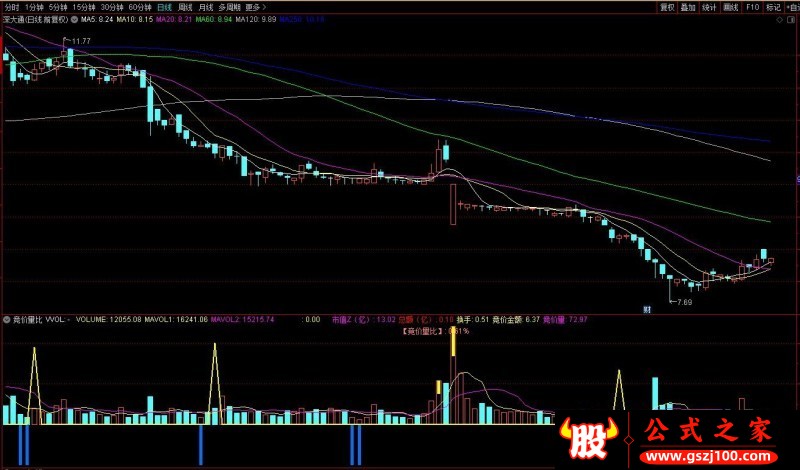Click the 11.77 high price marker
The image size is (800, 470).
point(81,41)
